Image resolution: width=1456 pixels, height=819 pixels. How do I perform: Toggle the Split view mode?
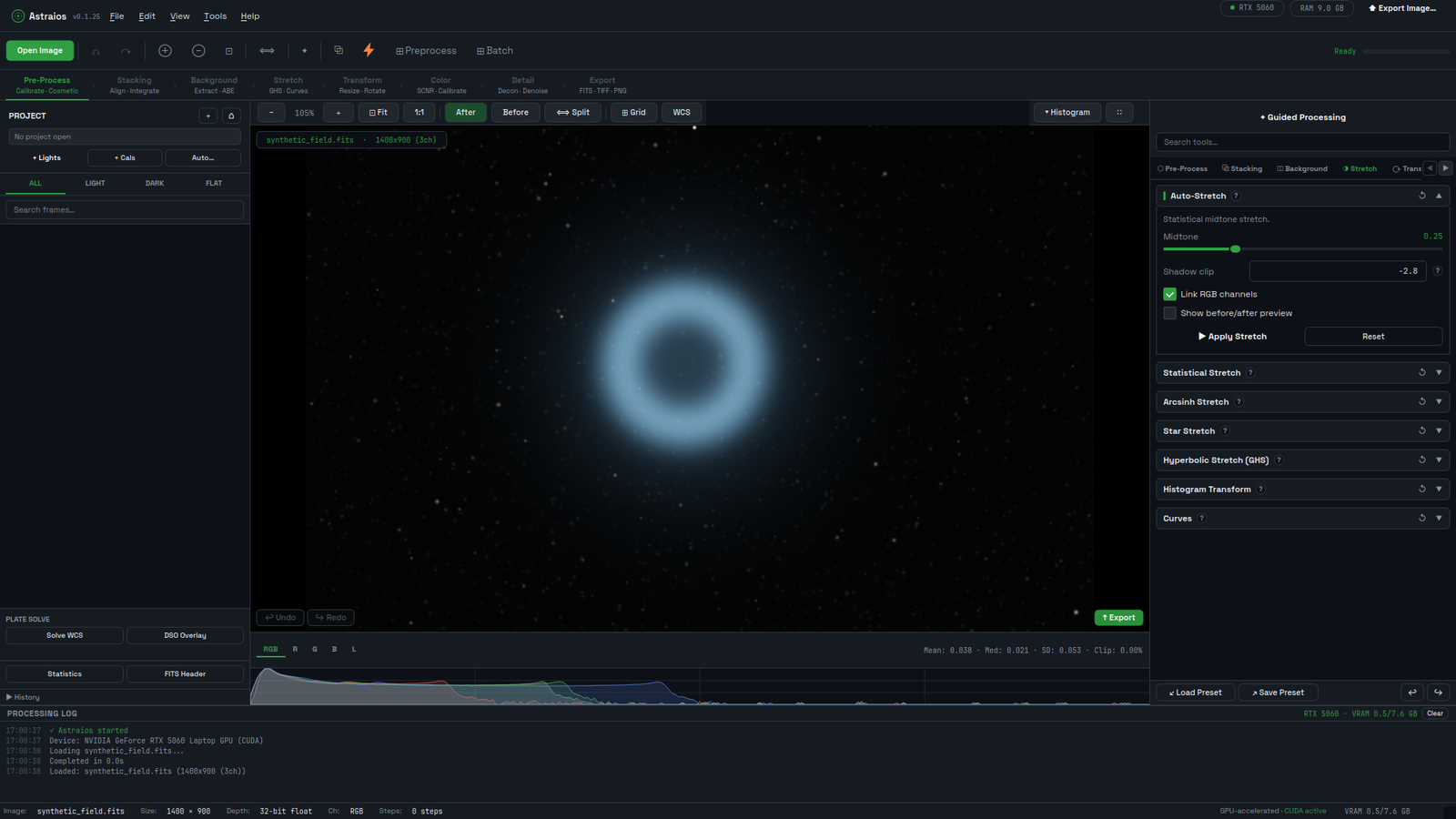(573, 113)
